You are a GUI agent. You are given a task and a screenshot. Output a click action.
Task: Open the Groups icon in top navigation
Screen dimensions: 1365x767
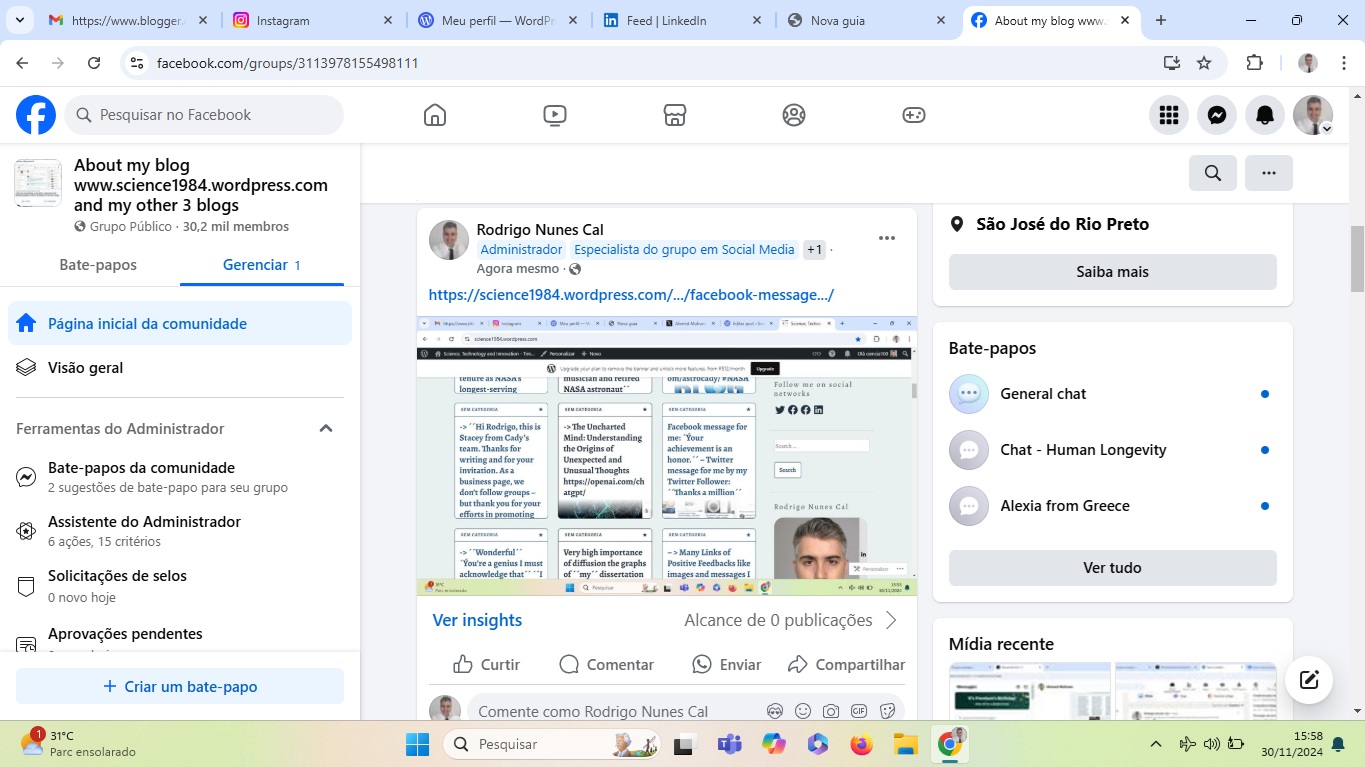(794, 115)
